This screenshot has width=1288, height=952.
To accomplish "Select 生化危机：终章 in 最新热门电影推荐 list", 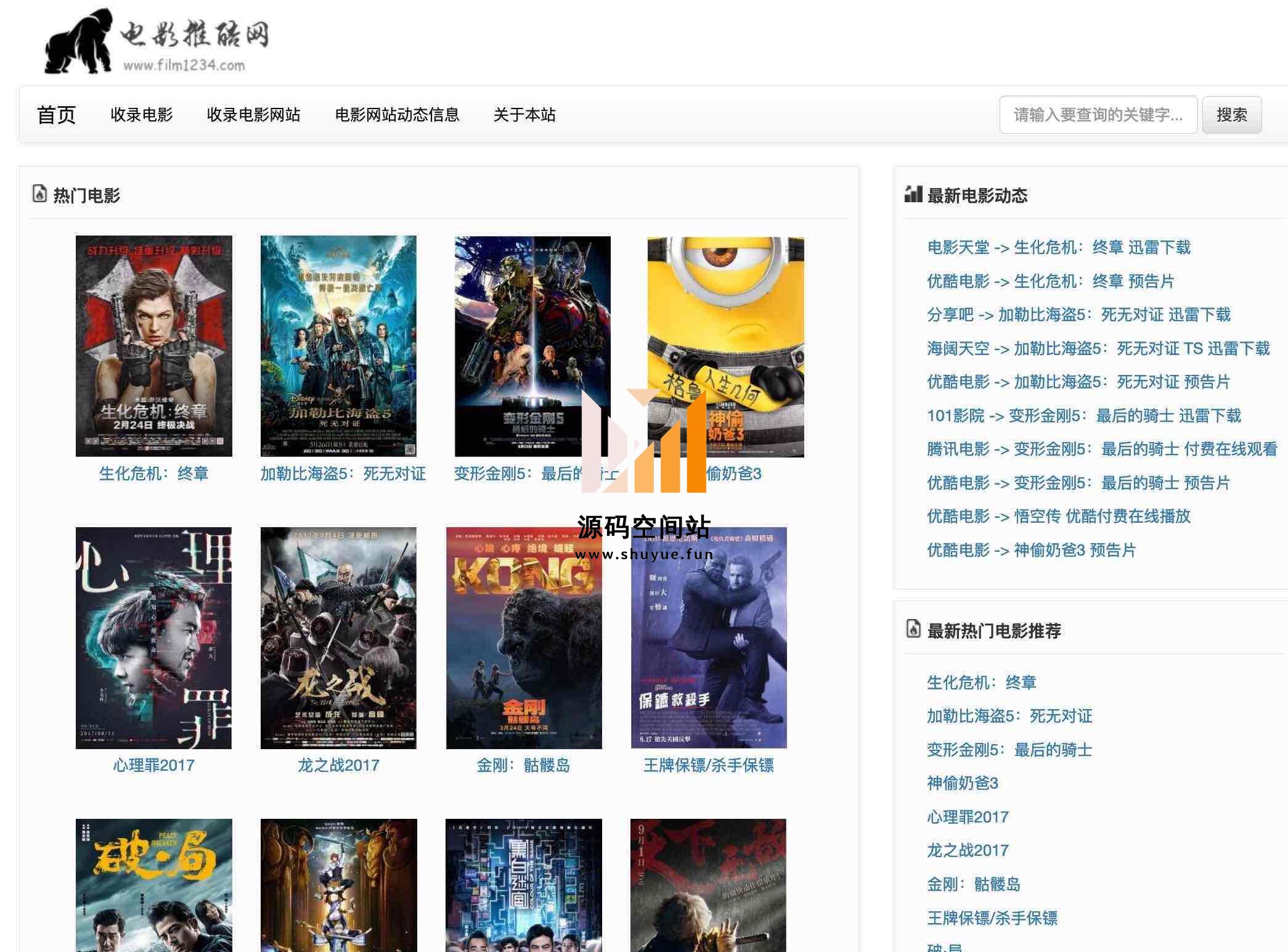I will point(982,683).
